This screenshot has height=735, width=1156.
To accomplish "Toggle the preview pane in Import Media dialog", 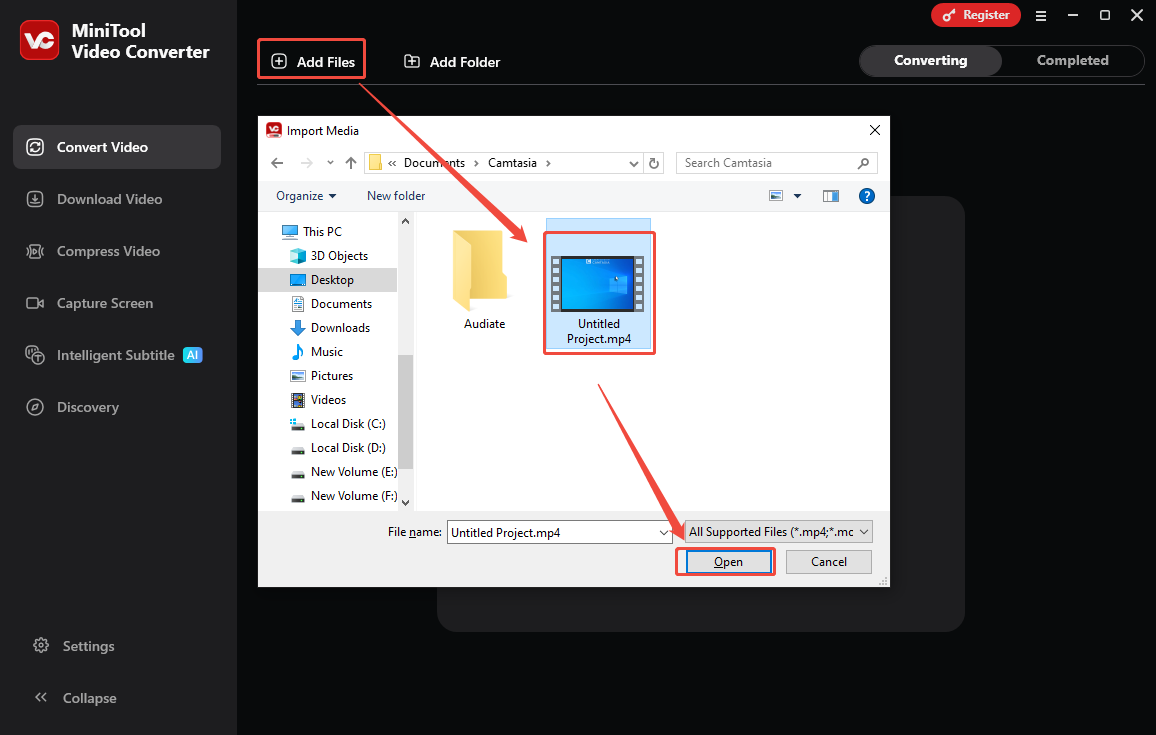I will coord(831,195).
